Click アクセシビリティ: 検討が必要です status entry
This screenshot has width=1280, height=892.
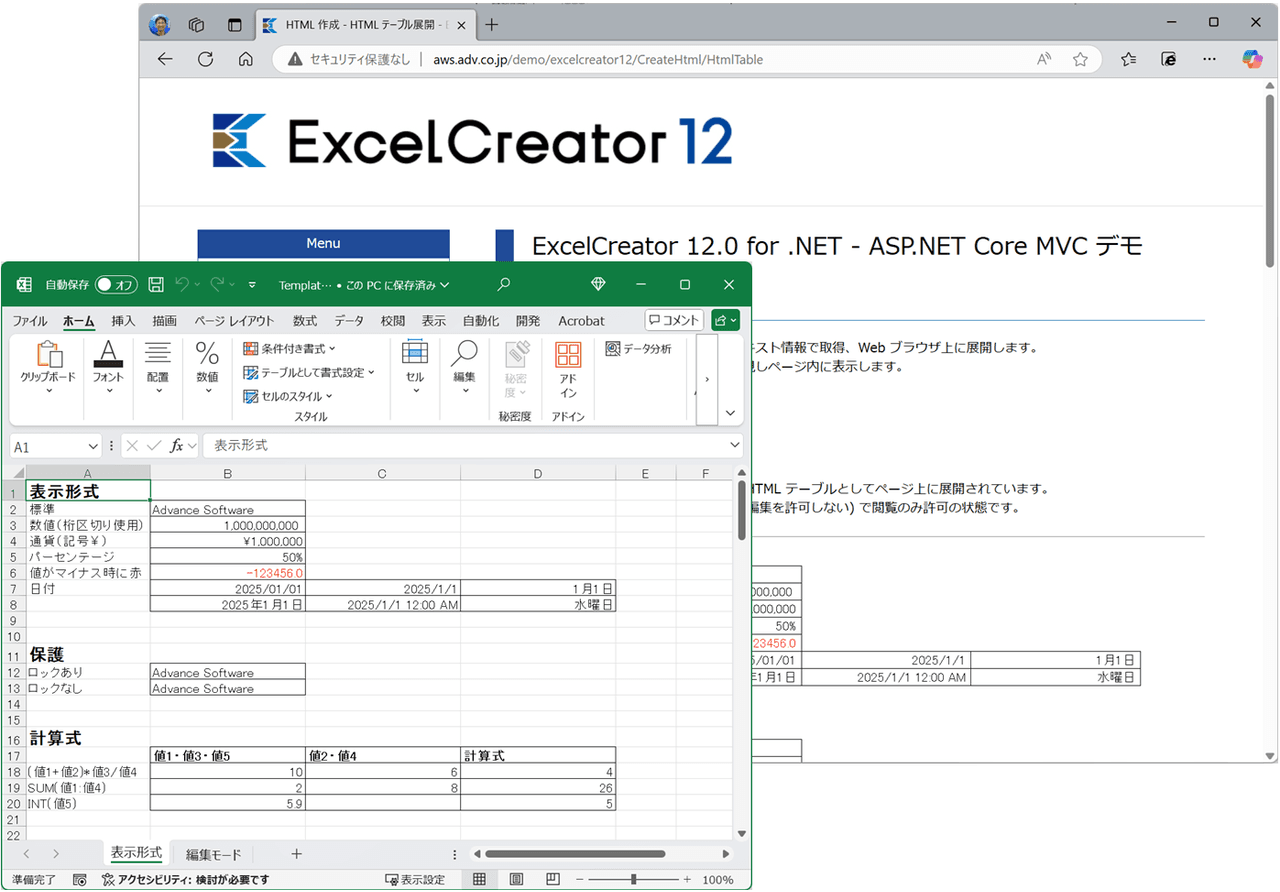coord(186,880)
